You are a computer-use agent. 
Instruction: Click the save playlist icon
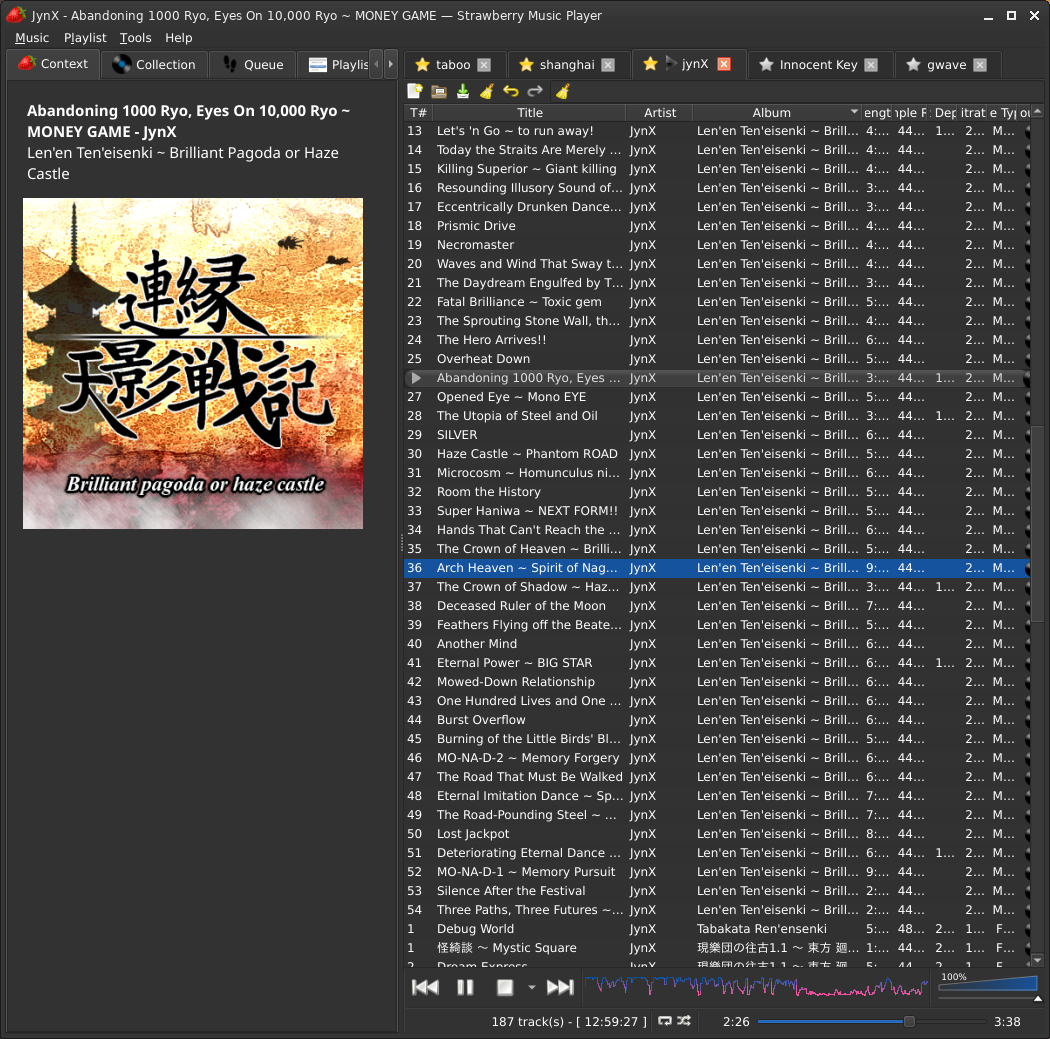click(x=463, y=91)
